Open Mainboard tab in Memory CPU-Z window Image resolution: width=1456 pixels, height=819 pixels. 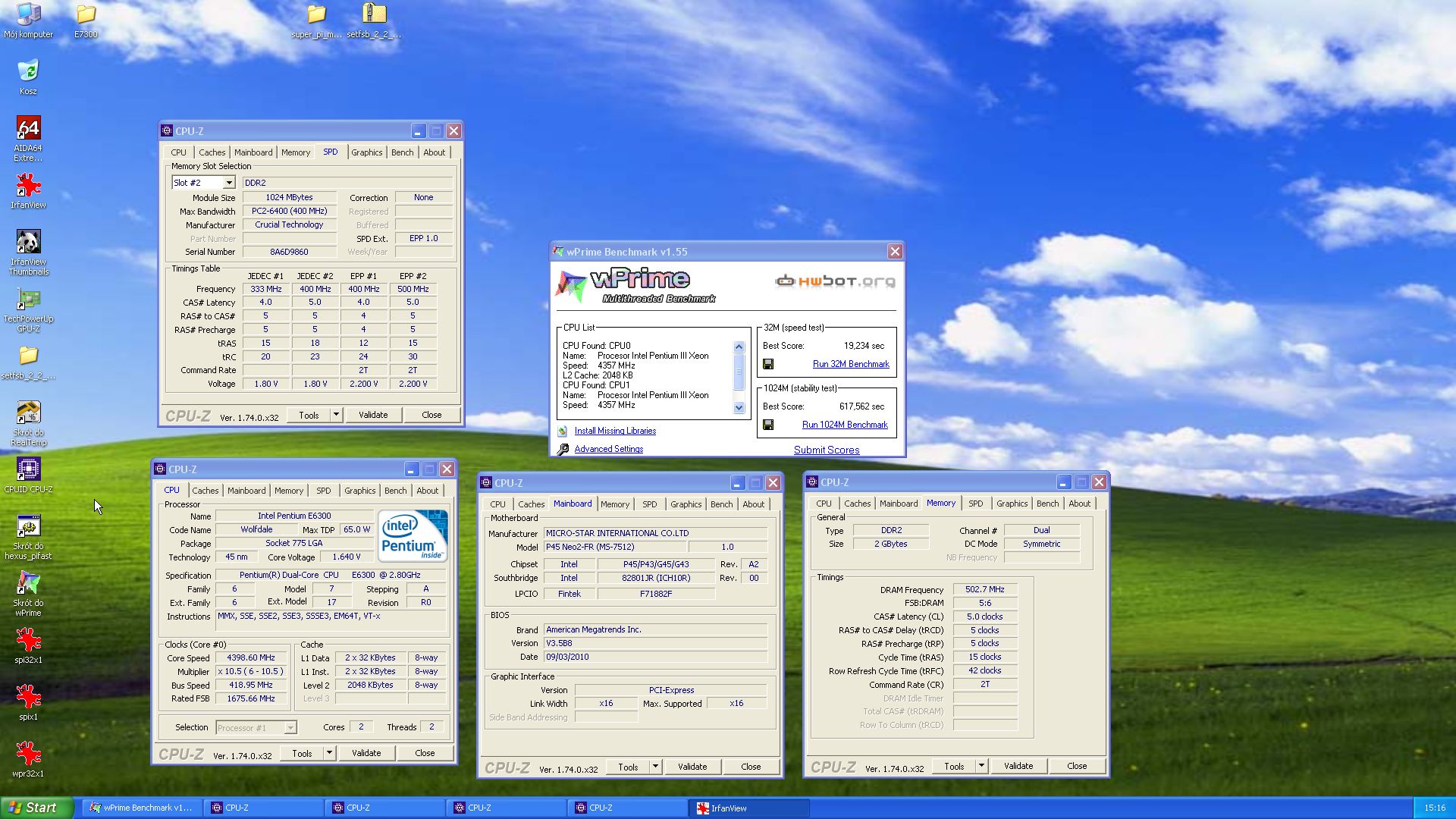coord(898,504)
